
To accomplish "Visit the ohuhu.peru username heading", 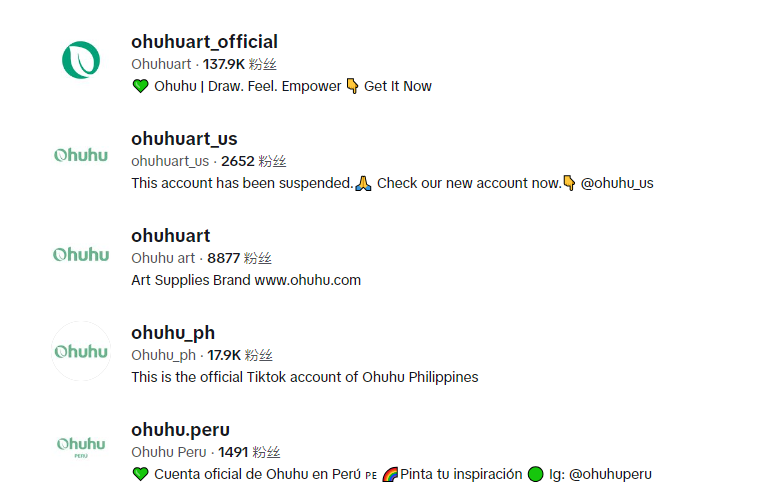I will pos(180,430).
